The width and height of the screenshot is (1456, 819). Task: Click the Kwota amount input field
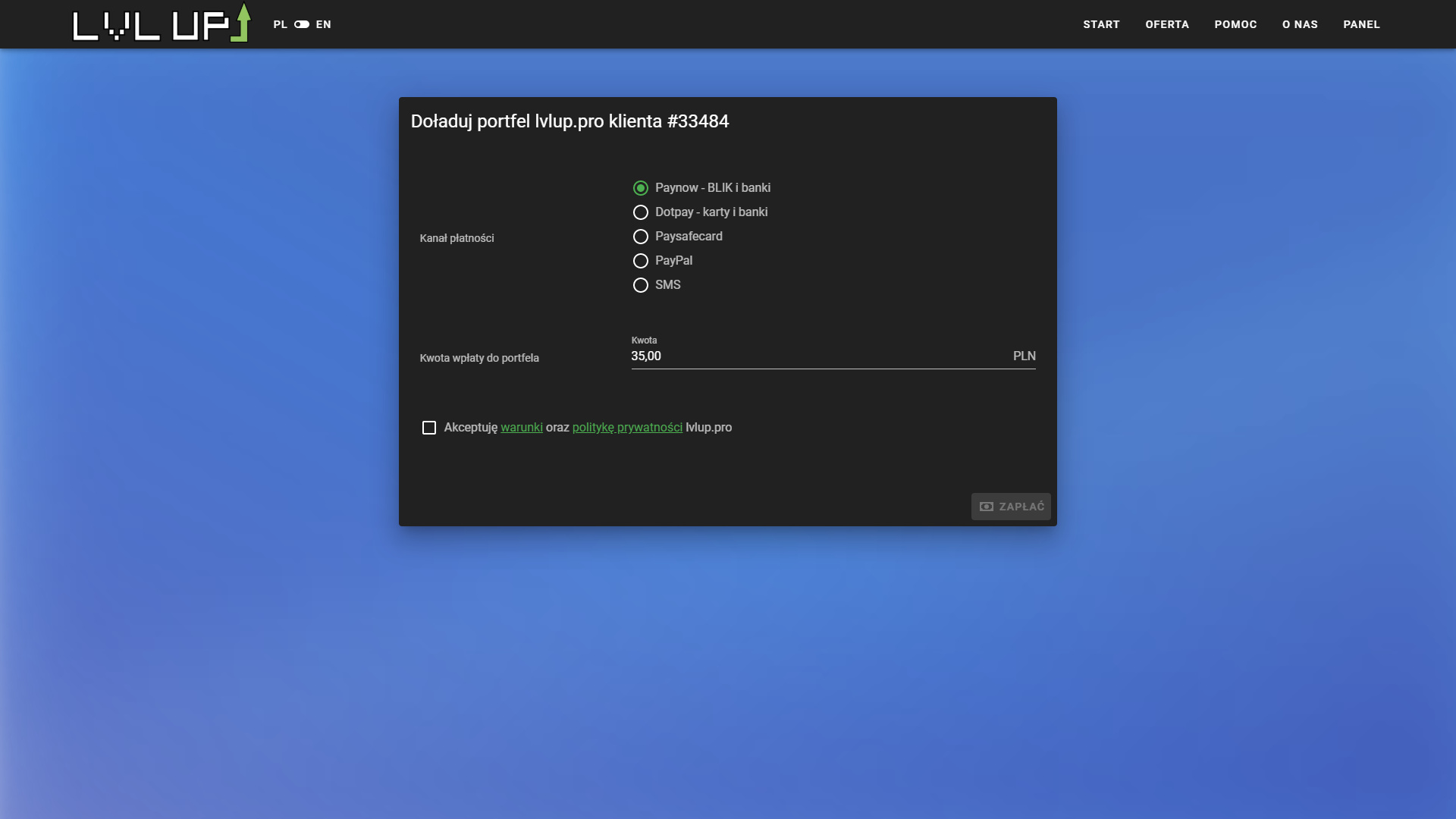point(819,356)
